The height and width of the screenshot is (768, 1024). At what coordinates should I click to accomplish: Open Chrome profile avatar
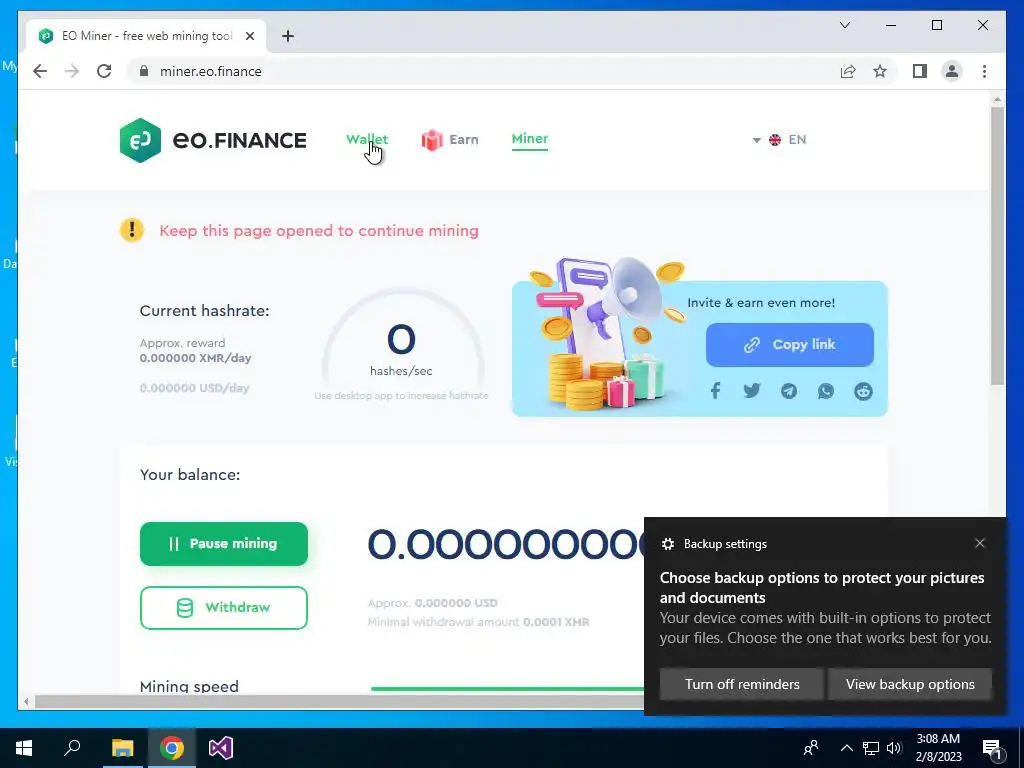[x=952, y=71]
